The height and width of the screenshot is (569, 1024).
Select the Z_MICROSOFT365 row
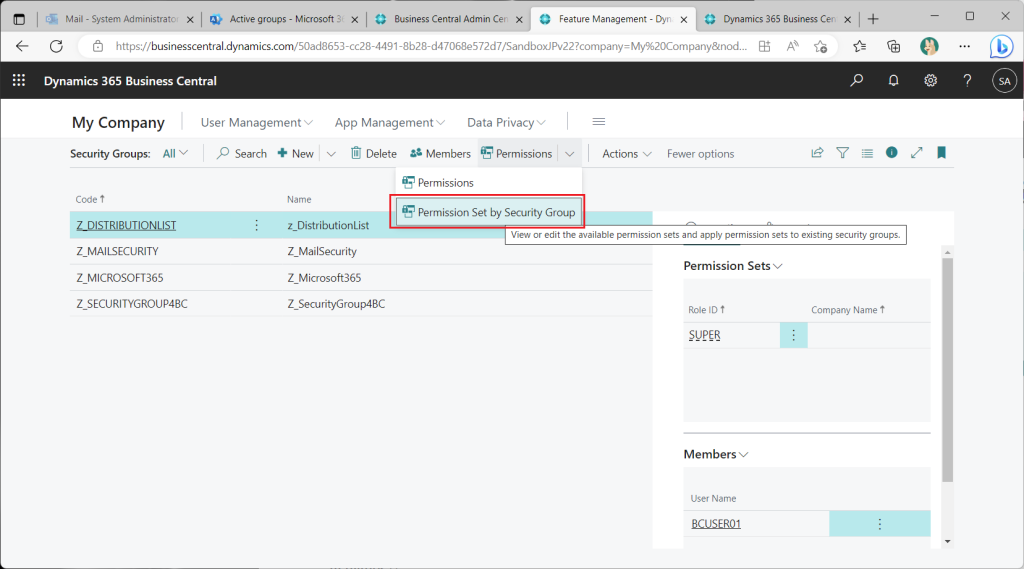[x=361, y=278]
